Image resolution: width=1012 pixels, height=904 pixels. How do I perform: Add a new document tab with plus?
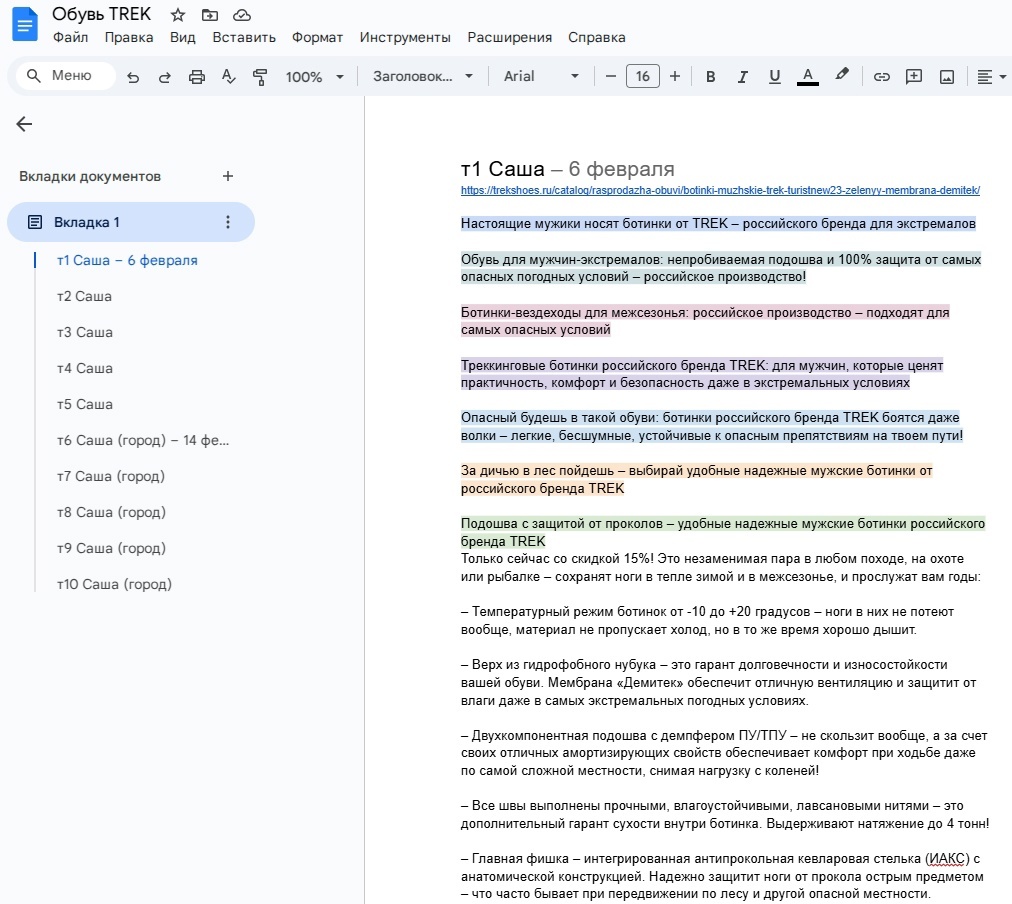coord(228,176)
